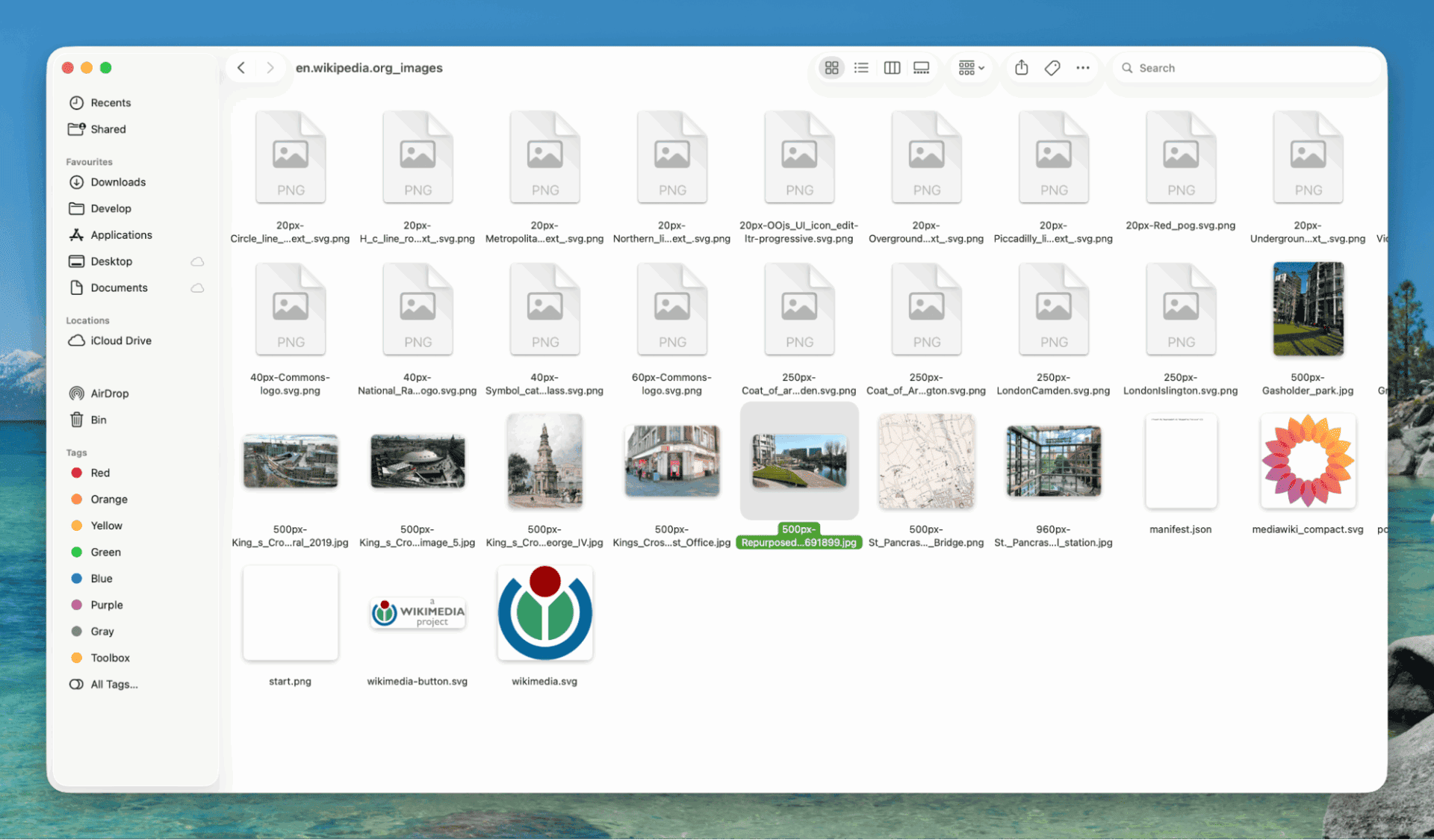Select the King_s_Cro...image_5.jpg thumbnail
Screen dimensions: 1434x840
click(x=418, y=461)
